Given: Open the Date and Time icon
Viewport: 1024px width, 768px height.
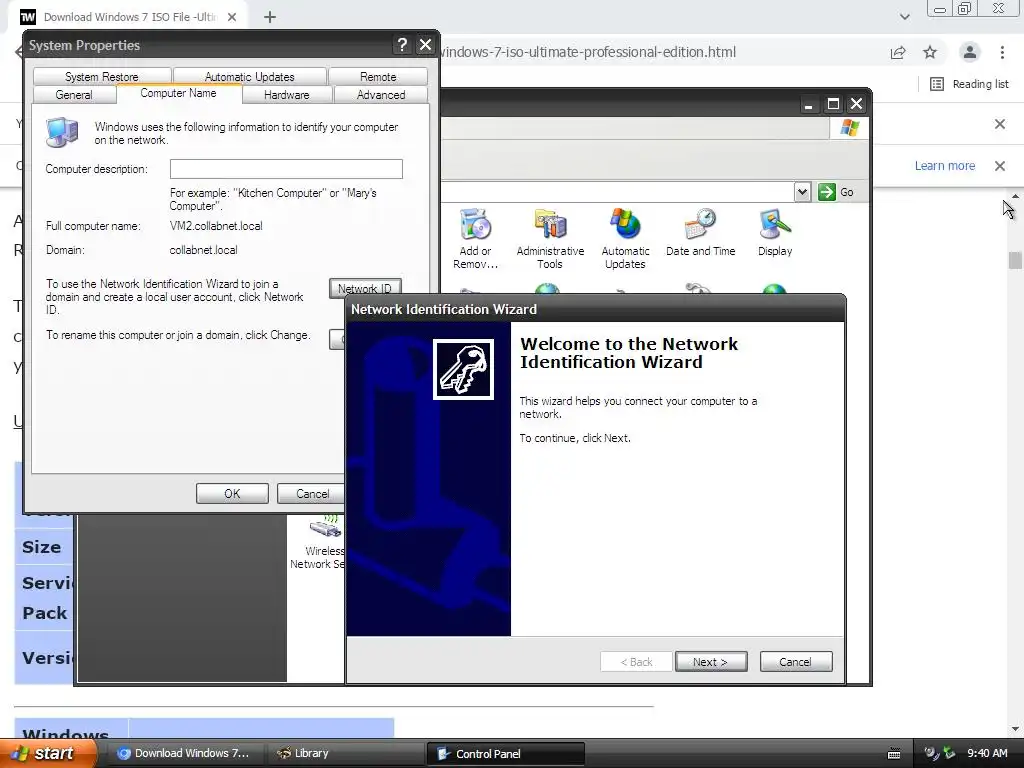Looking at the screenshot, I should coord(700,232).
